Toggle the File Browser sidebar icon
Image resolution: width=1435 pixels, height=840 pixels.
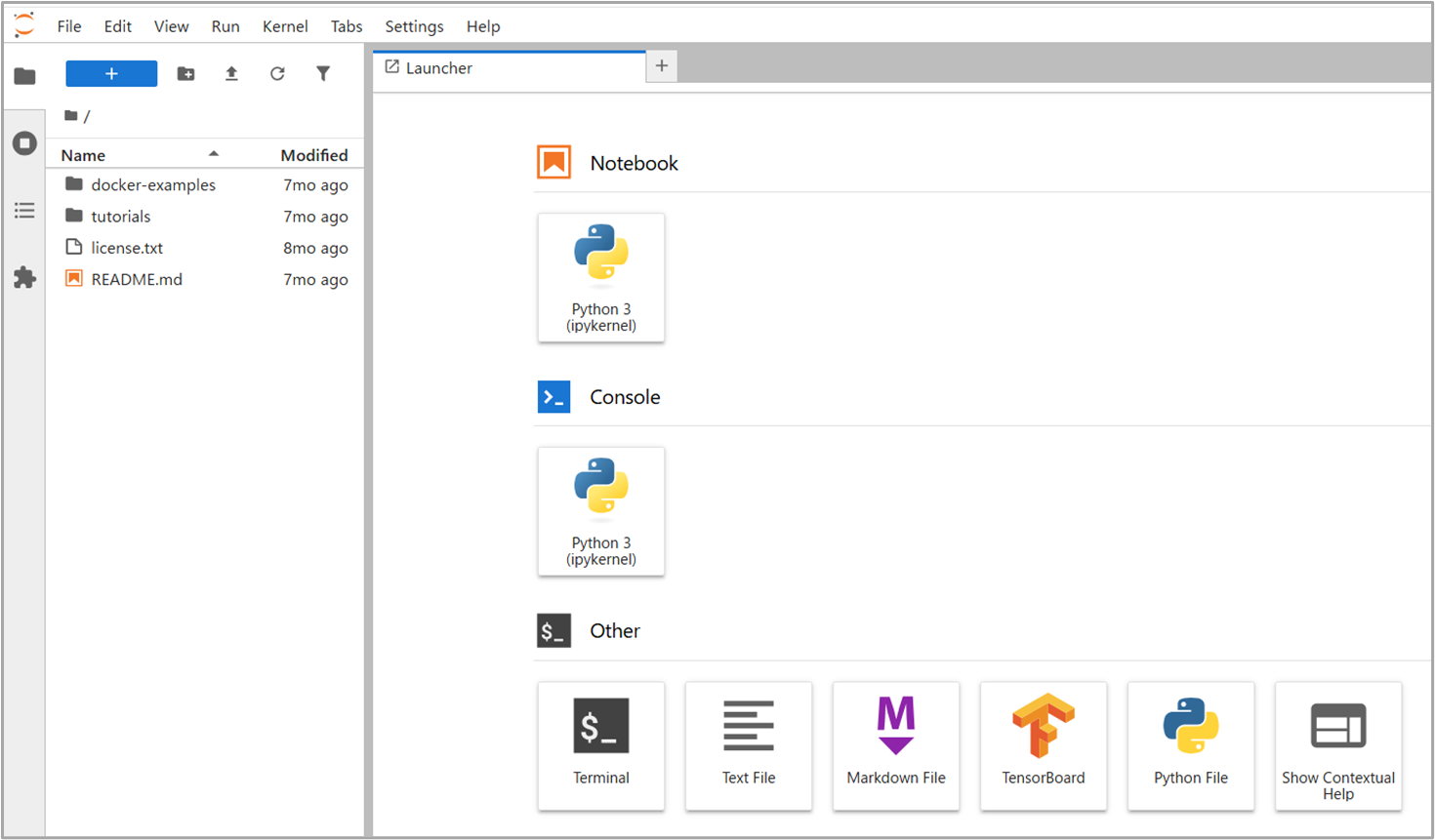[24, 76]
